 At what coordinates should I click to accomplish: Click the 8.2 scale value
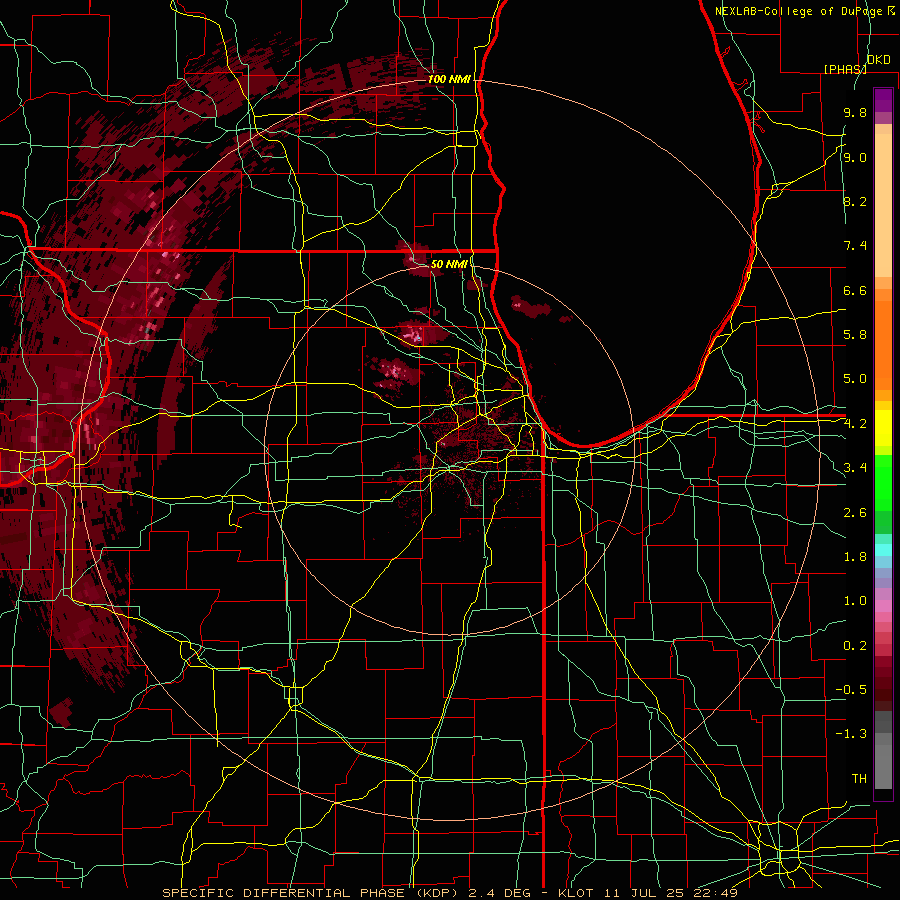point(855,201)
